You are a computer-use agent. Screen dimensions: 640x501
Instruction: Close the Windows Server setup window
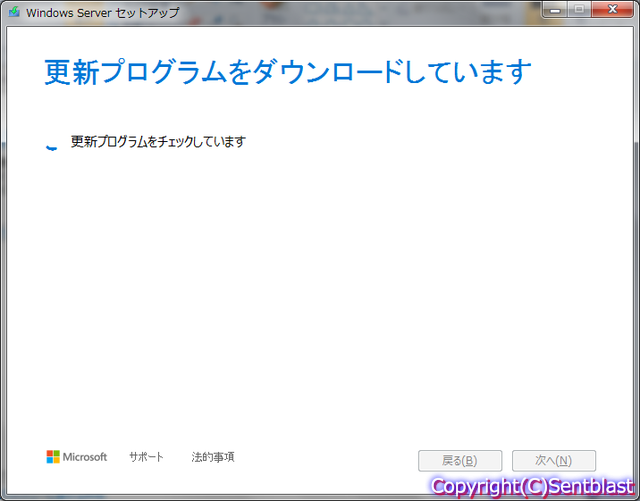[612, 9]
